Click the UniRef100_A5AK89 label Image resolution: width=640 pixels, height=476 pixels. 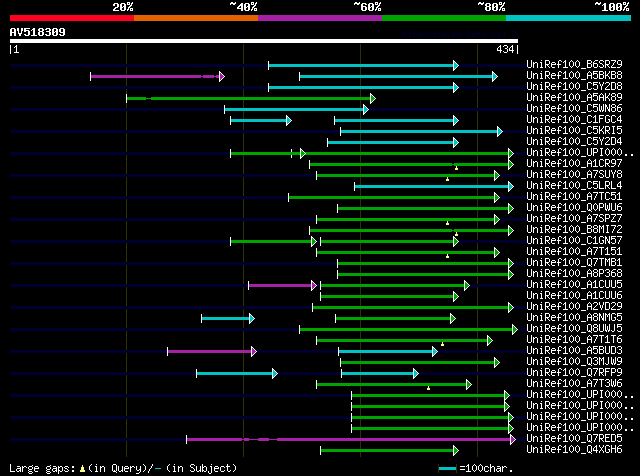coord(574,97)
